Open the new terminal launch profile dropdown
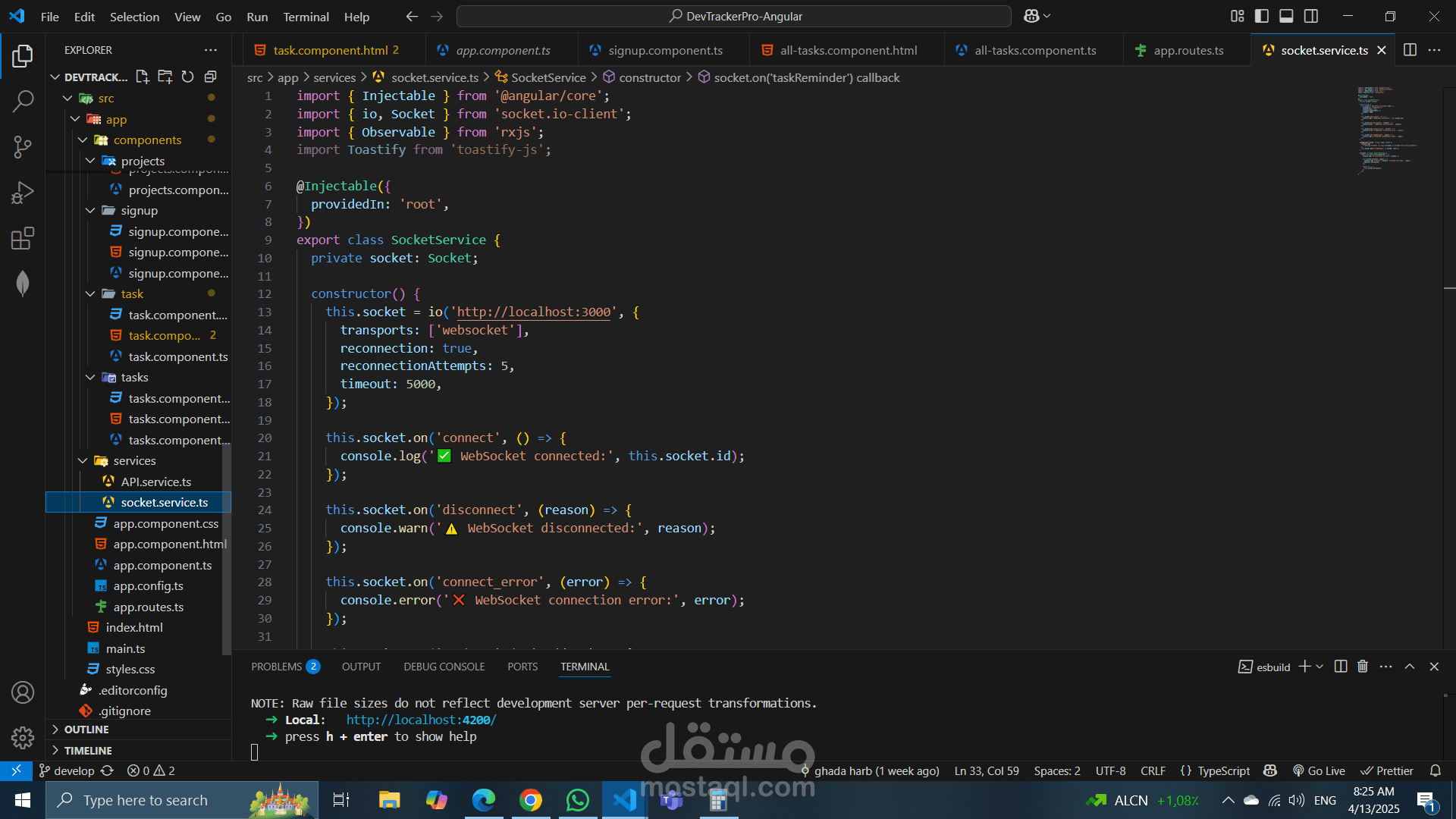Image resolution: width=1456 pixels, height=819 pixels. pos(1320,667)
